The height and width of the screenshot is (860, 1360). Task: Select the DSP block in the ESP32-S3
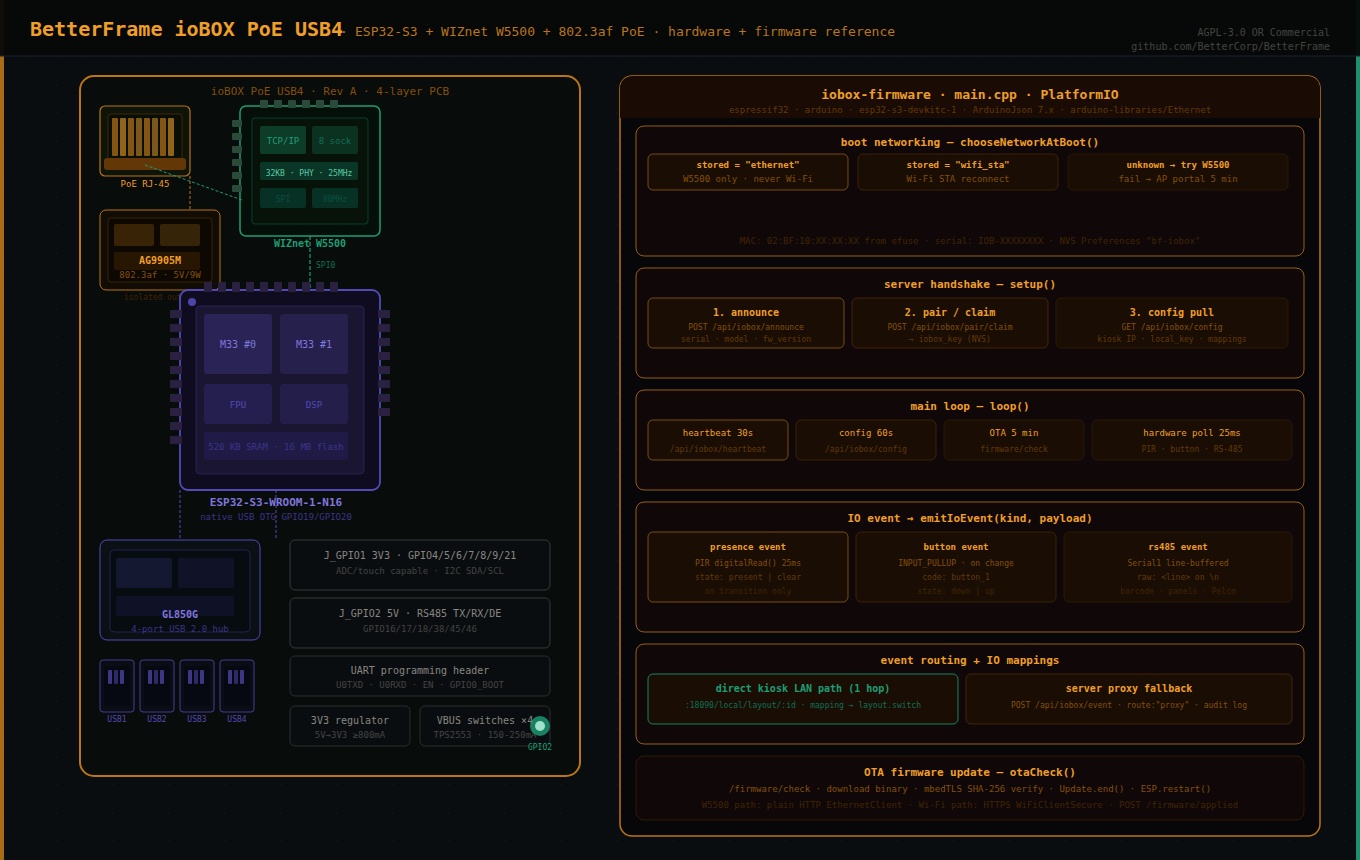(314, 404)
